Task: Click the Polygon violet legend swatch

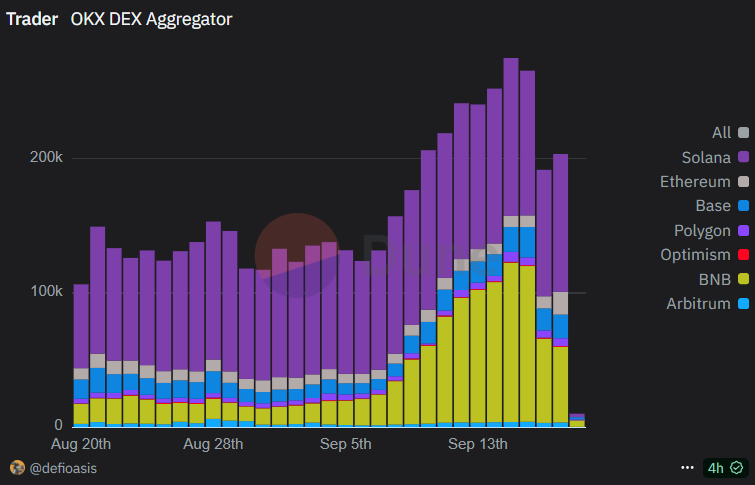Action: (743, 230)
